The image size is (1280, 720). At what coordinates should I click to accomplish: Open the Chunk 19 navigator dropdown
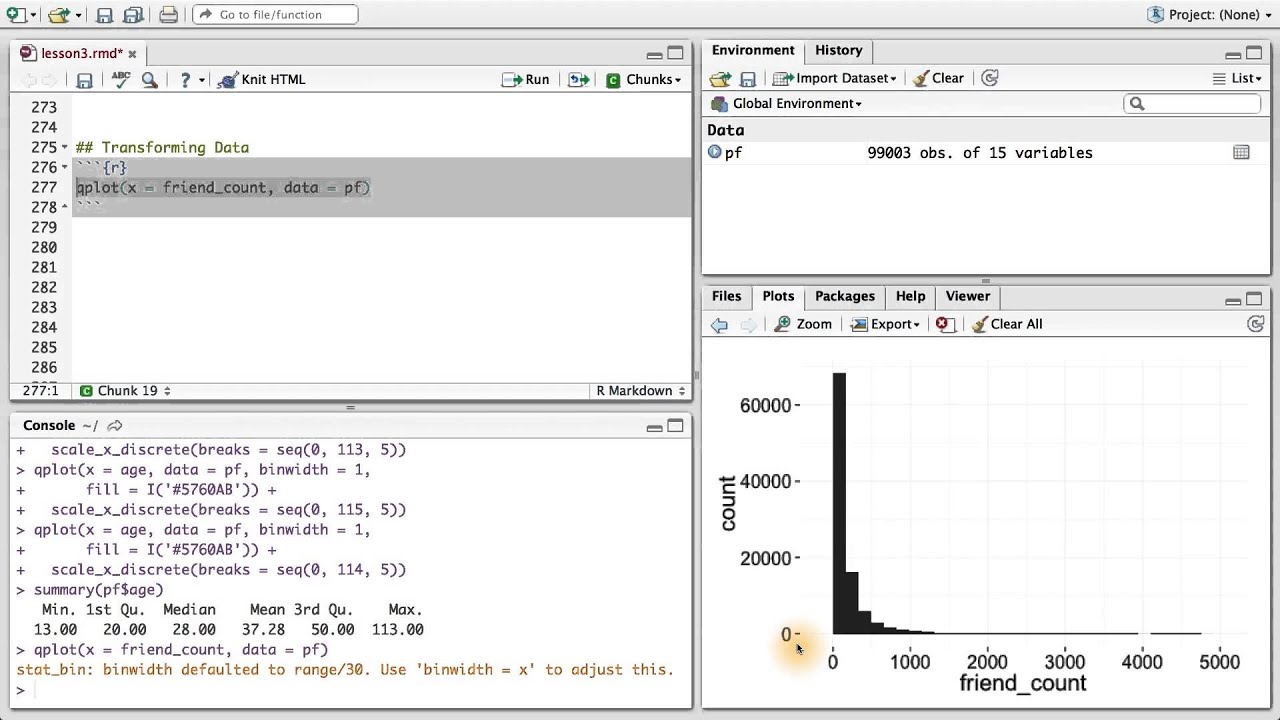coord(125,391)
